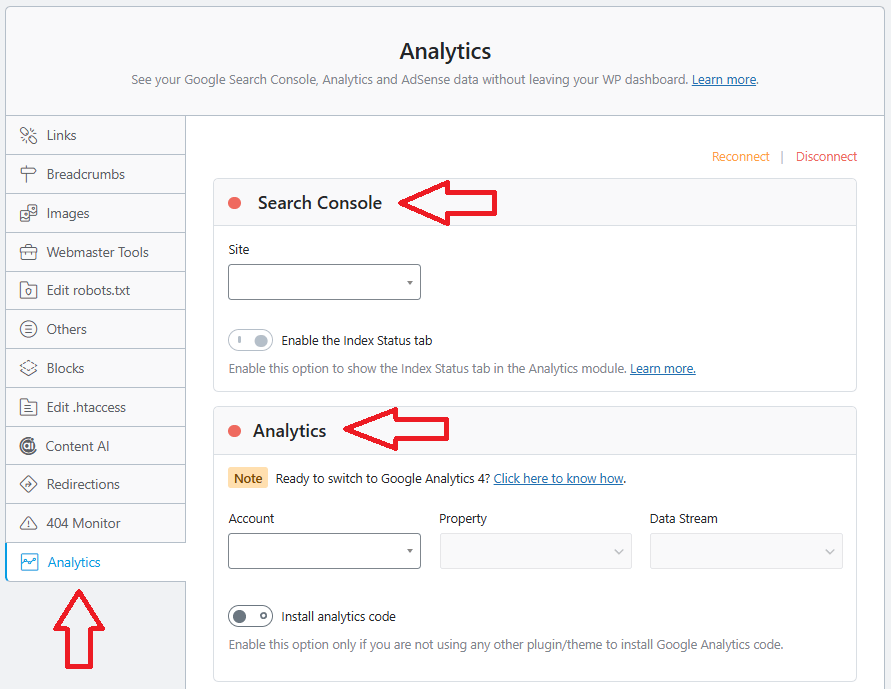
Task: Click the Images sidebar icon
Action: (x=28, y=213)
